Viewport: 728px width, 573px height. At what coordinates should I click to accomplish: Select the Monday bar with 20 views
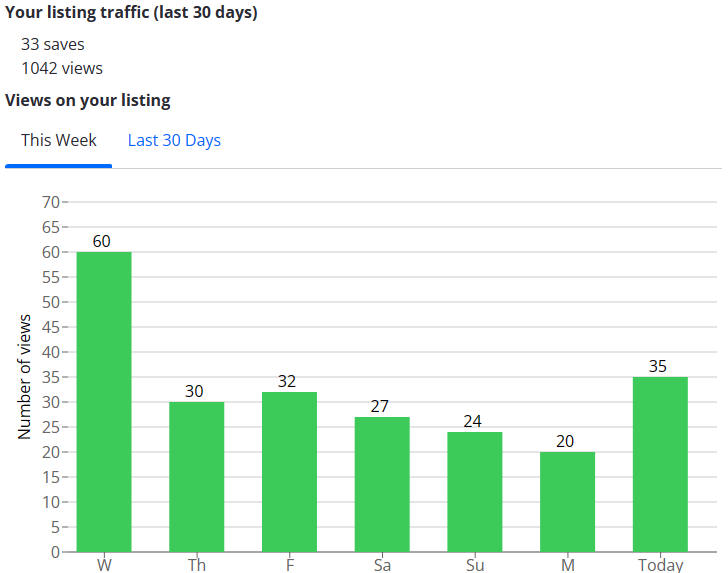point(567,501)
